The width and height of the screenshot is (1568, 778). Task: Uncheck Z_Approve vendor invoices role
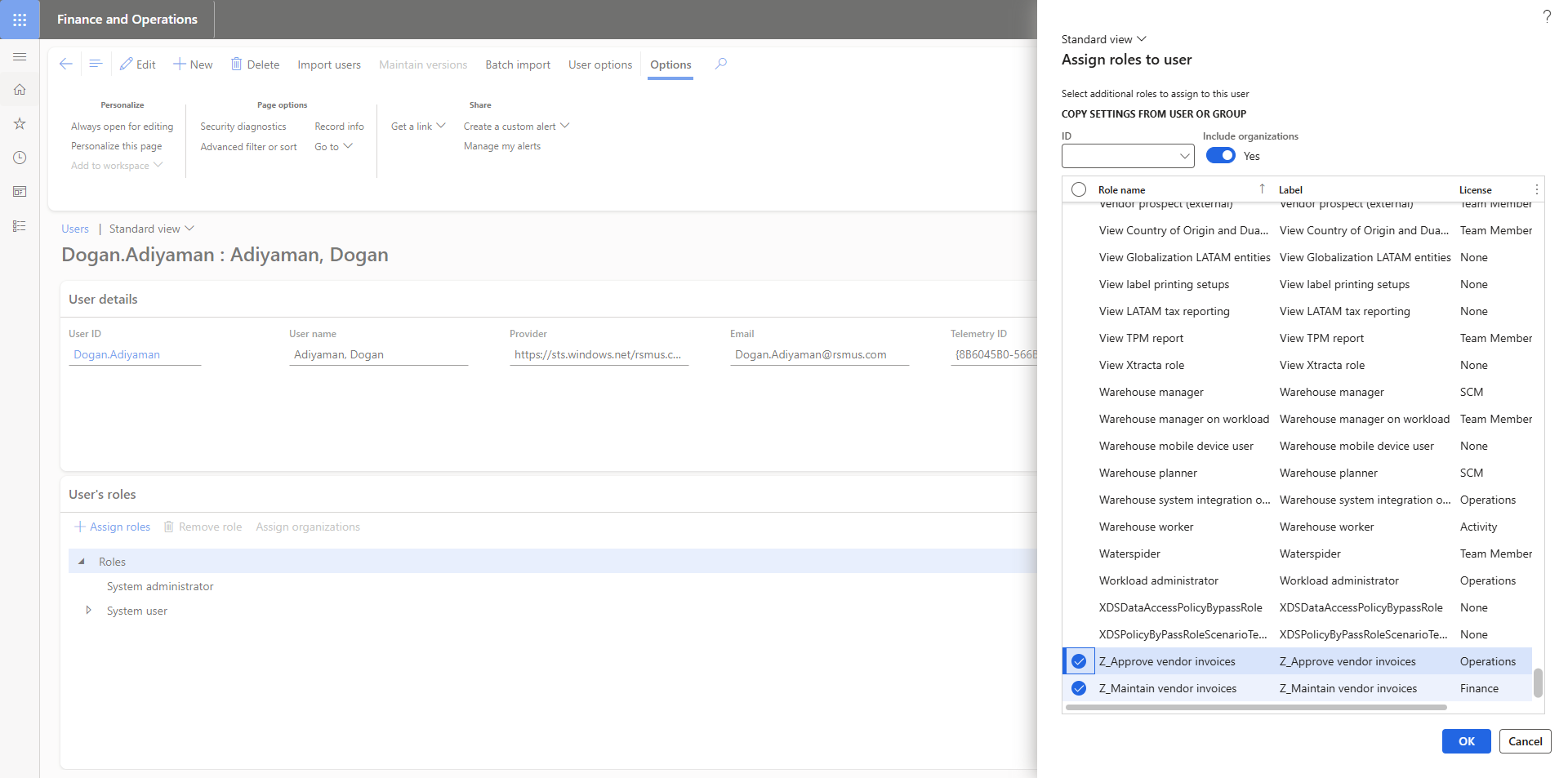point(1079,661)
